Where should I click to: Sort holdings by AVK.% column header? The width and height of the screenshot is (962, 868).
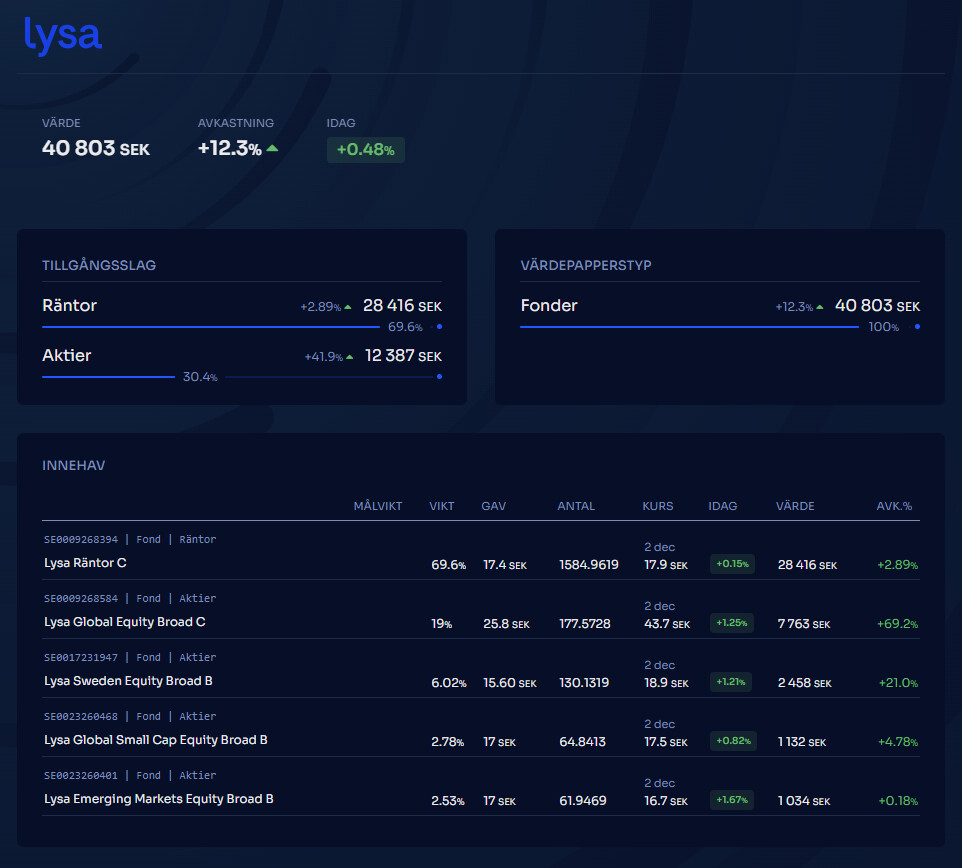point(894,506)
